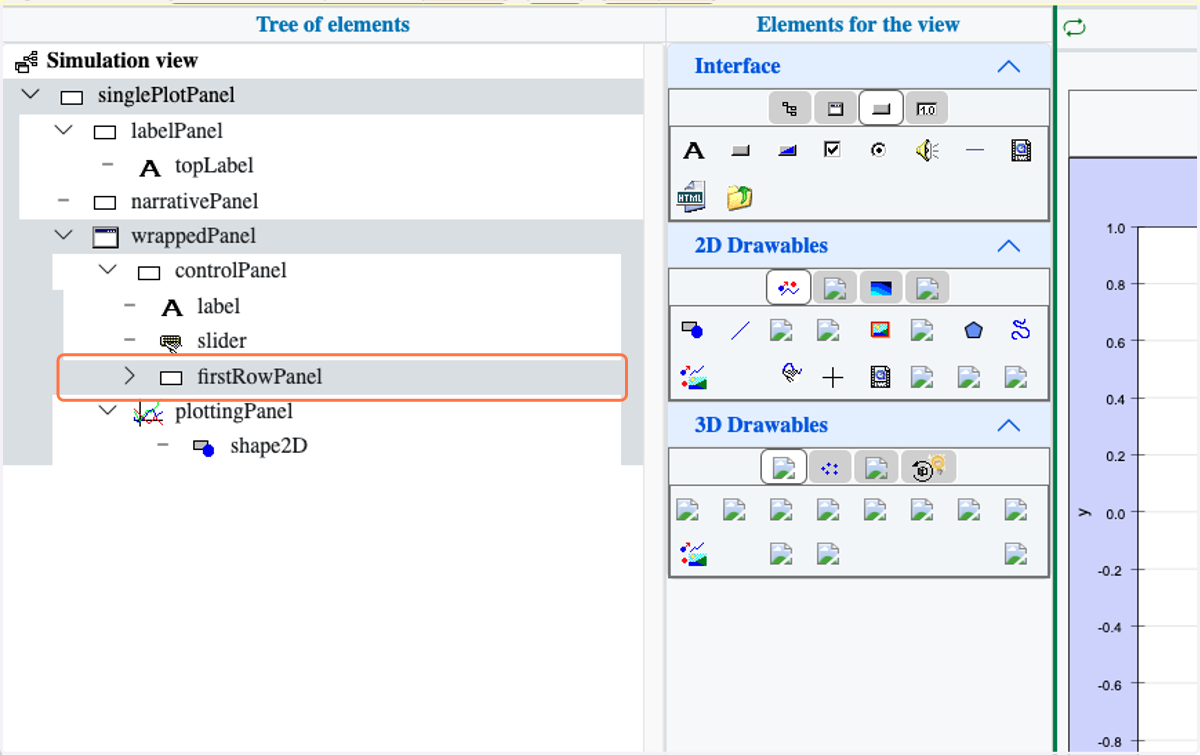
Task: Select the slider element in the tree
Action: click(x=222, y=341)
